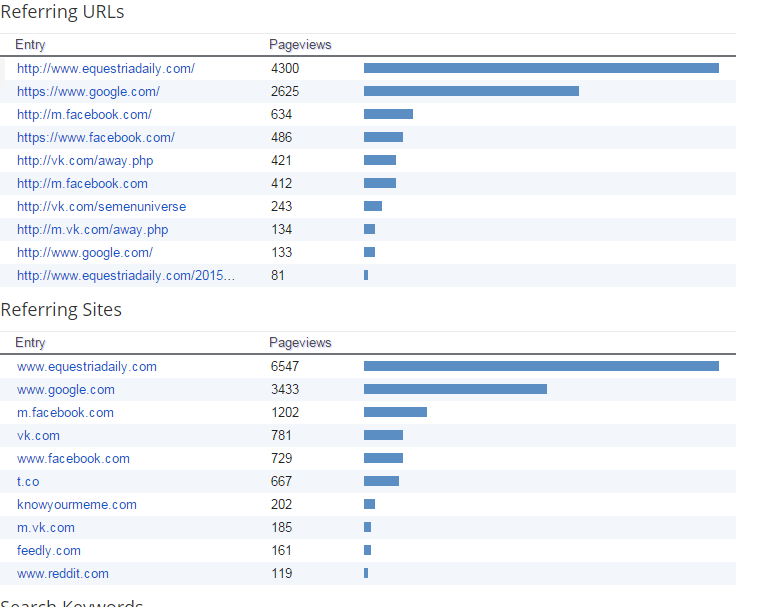Viewport: 758px width, 607px height.
Task: Click the 3433 pageviews value
Action: (x=285, y=390)
